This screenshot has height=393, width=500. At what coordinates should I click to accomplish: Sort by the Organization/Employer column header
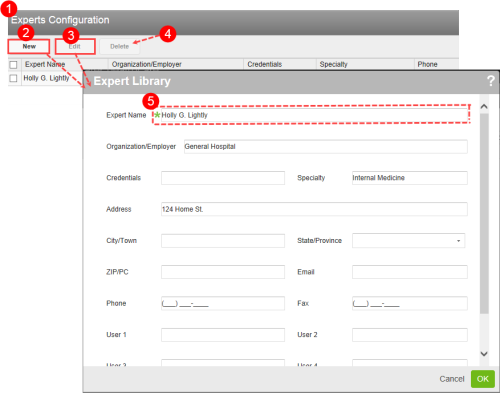[176, 64]
